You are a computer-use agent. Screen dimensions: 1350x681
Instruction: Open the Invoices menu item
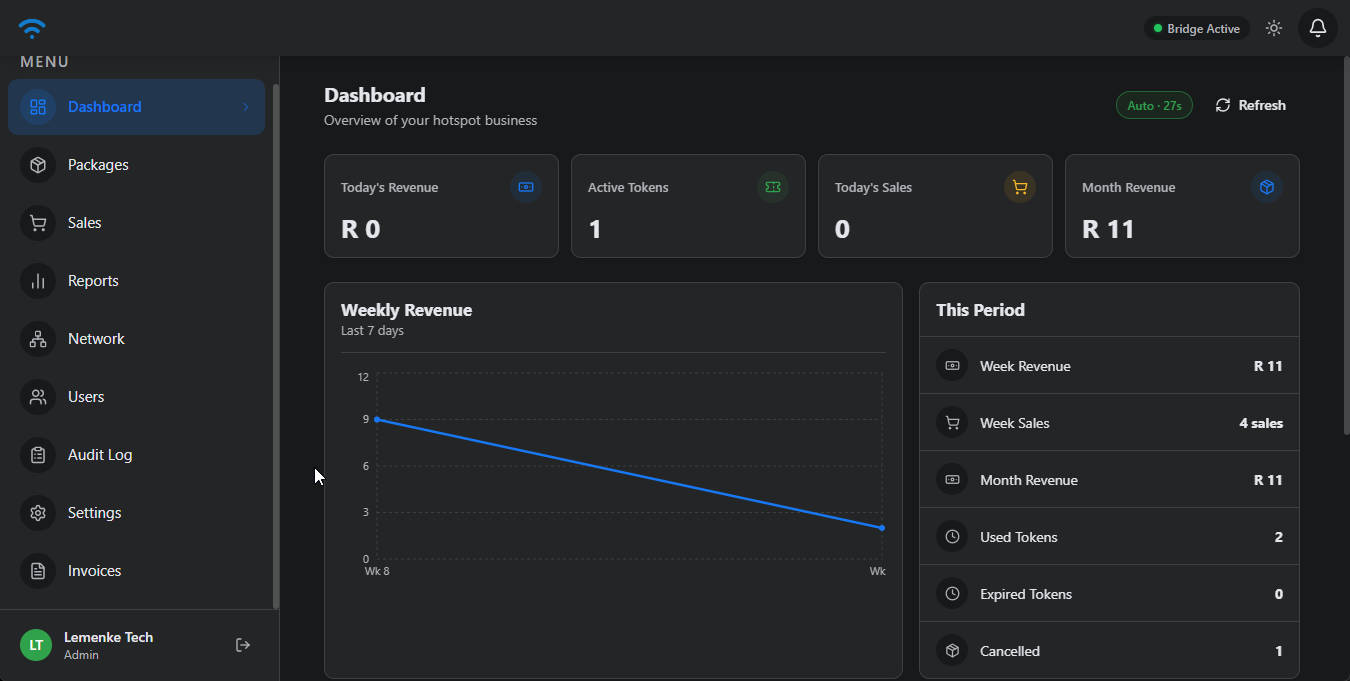[x=94, y=571]
